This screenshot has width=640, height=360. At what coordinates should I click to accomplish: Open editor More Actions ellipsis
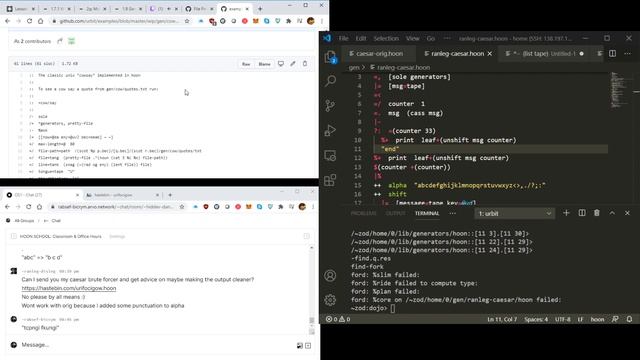click(x=627, y=53)
